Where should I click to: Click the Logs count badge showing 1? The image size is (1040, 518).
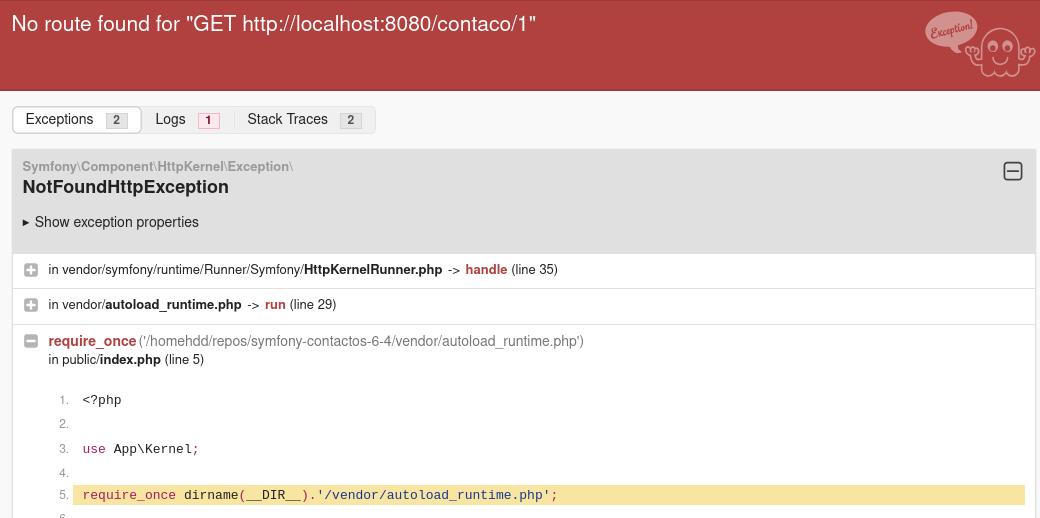pos(208,121)
